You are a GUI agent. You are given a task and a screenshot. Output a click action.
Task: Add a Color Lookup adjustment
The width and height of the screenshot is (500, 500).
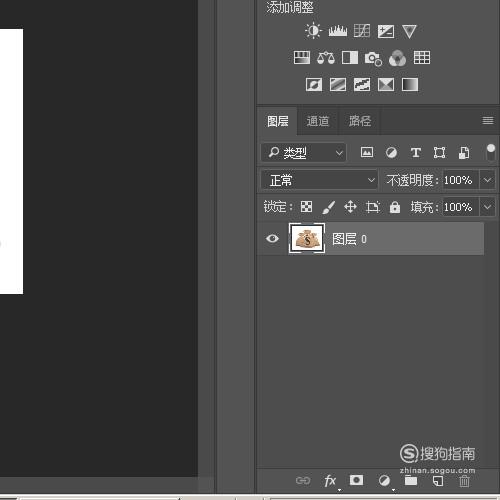coord(422,58)
